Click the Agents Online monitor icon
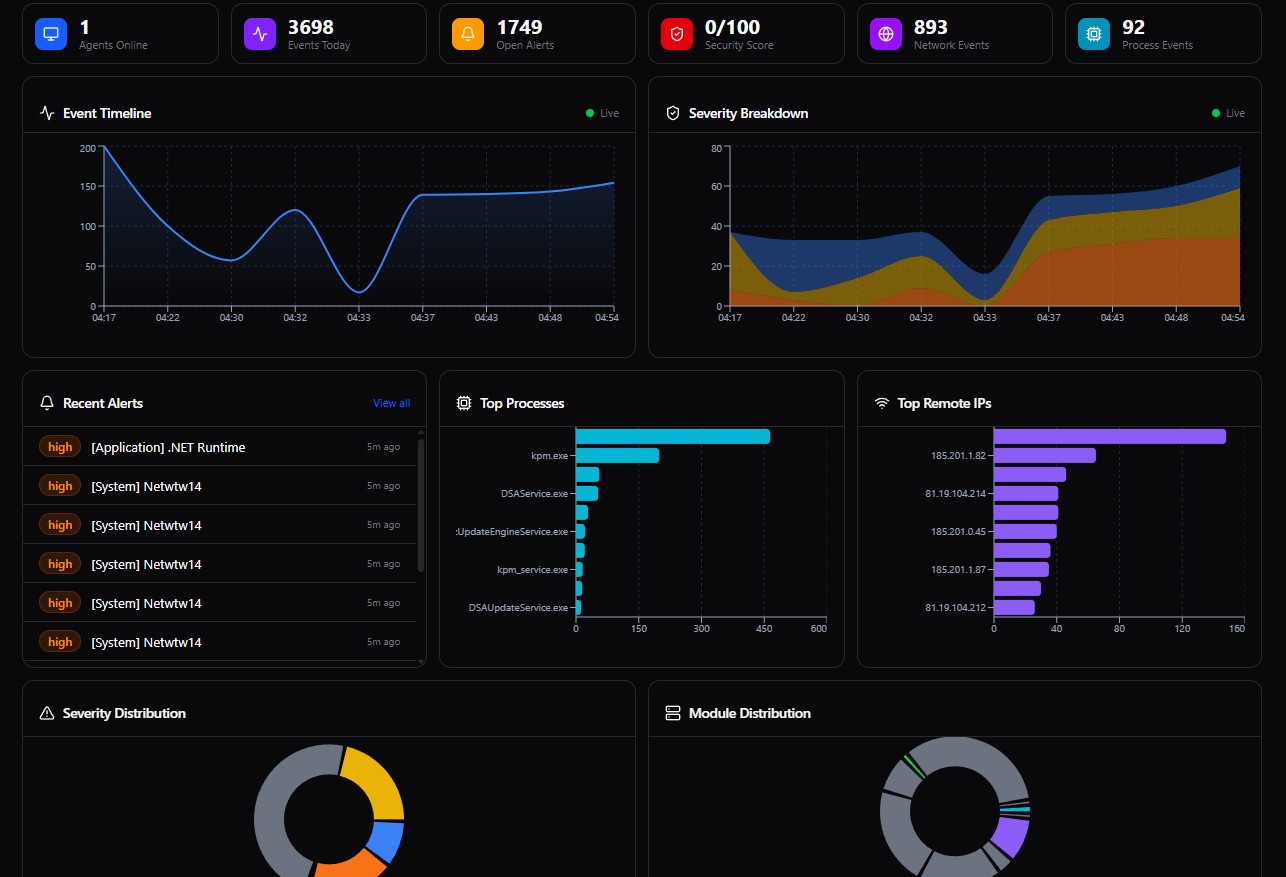The height and width of the screenshot is (877, 1286). (x=51, y=33)
